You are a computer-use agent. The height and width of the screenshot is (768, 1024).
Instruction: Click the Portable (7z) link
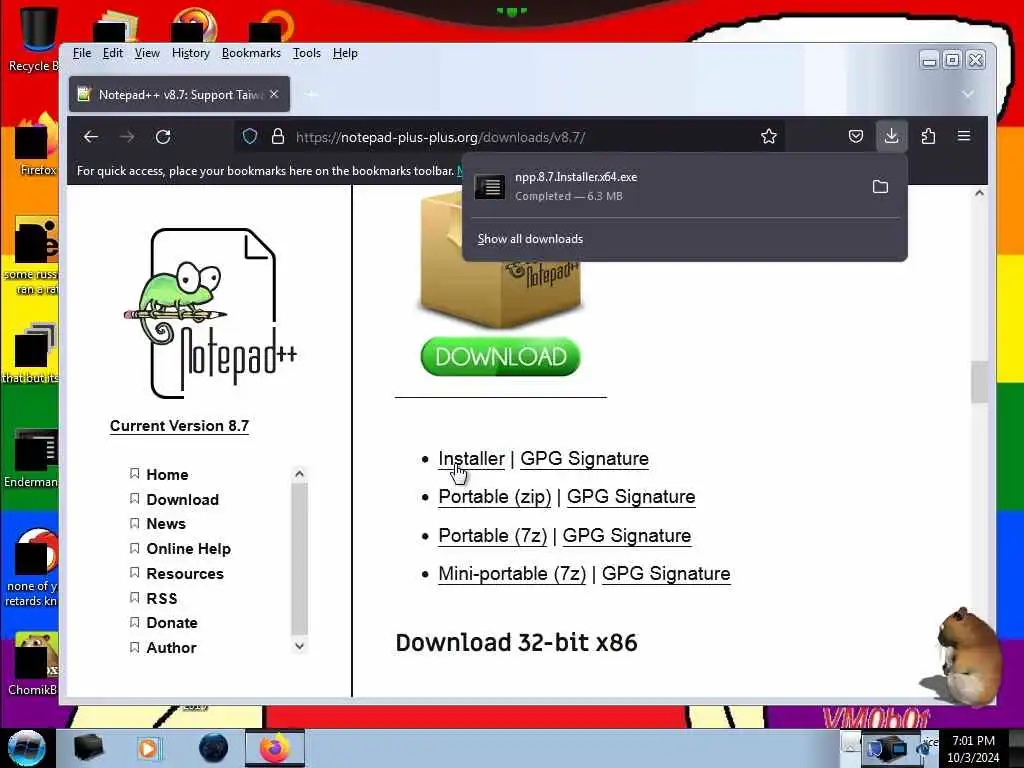click(492, 536)
